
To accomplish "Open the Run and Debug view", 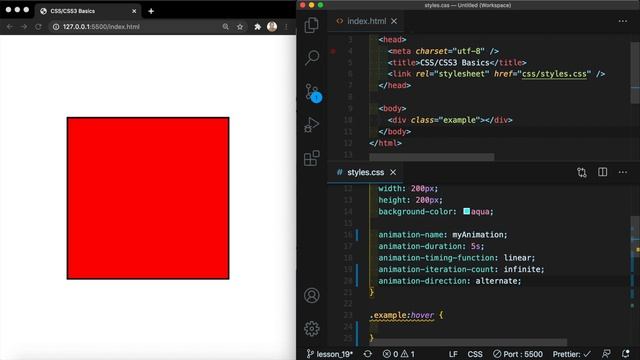I will [311, 124].
